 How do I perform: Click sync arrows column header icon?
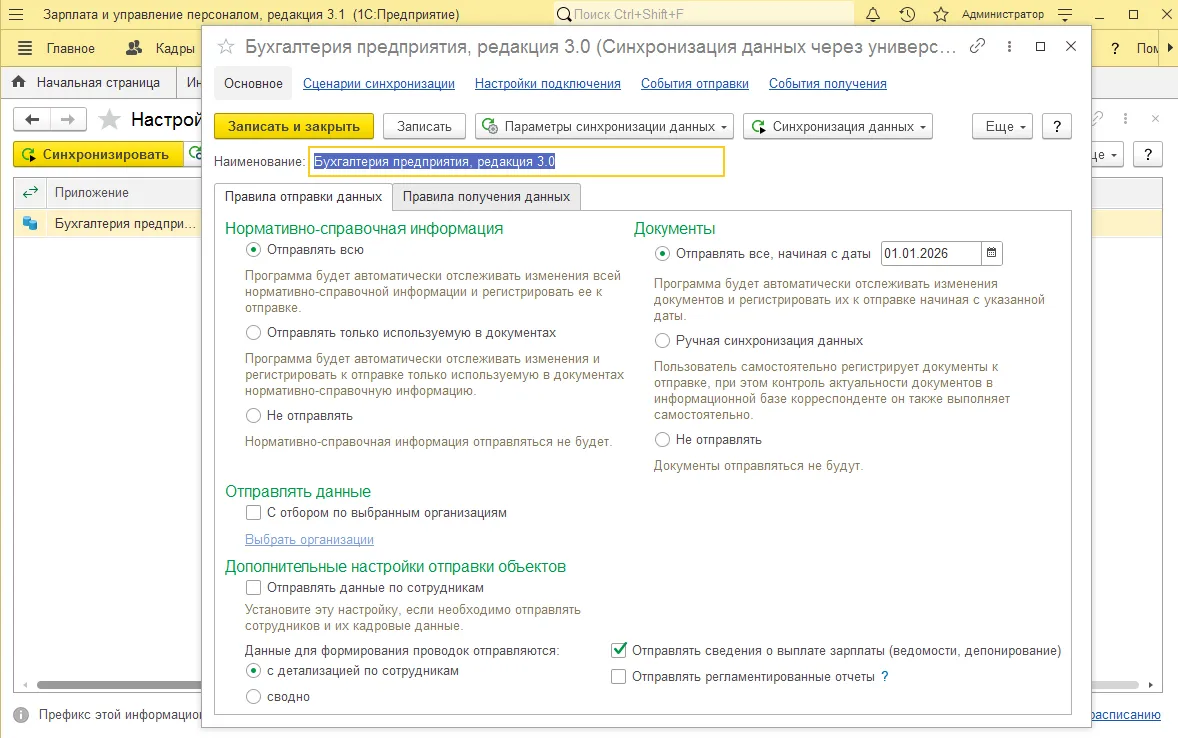[x=30, y=192]
